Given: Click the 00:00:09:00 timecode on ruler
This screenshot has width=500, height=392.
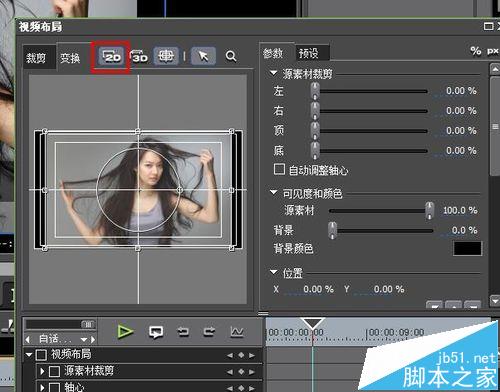Looking at the screenshot, I should [x=396, y=332].
